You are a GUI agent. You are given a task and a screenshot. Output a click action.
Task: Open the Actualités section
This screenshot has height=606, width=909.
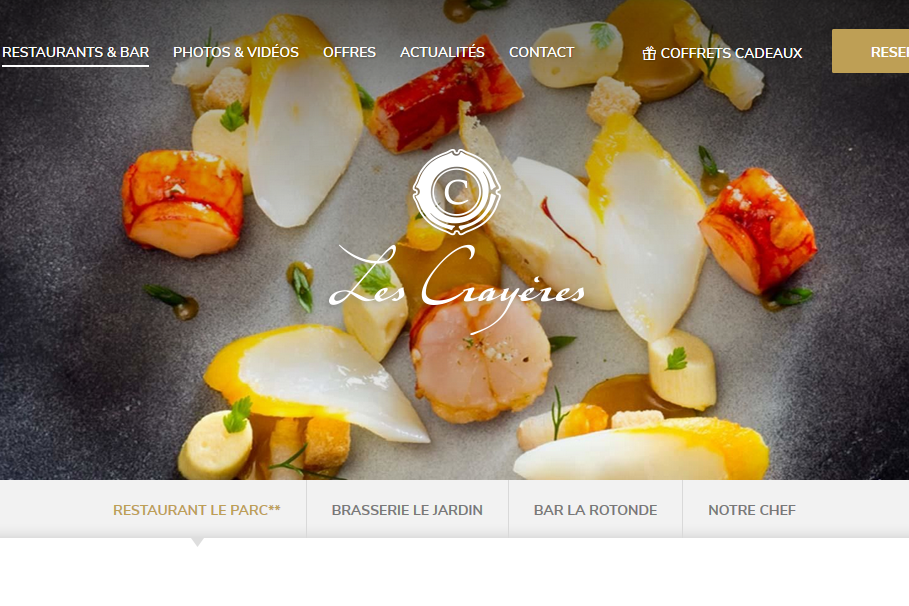point(442,52)
